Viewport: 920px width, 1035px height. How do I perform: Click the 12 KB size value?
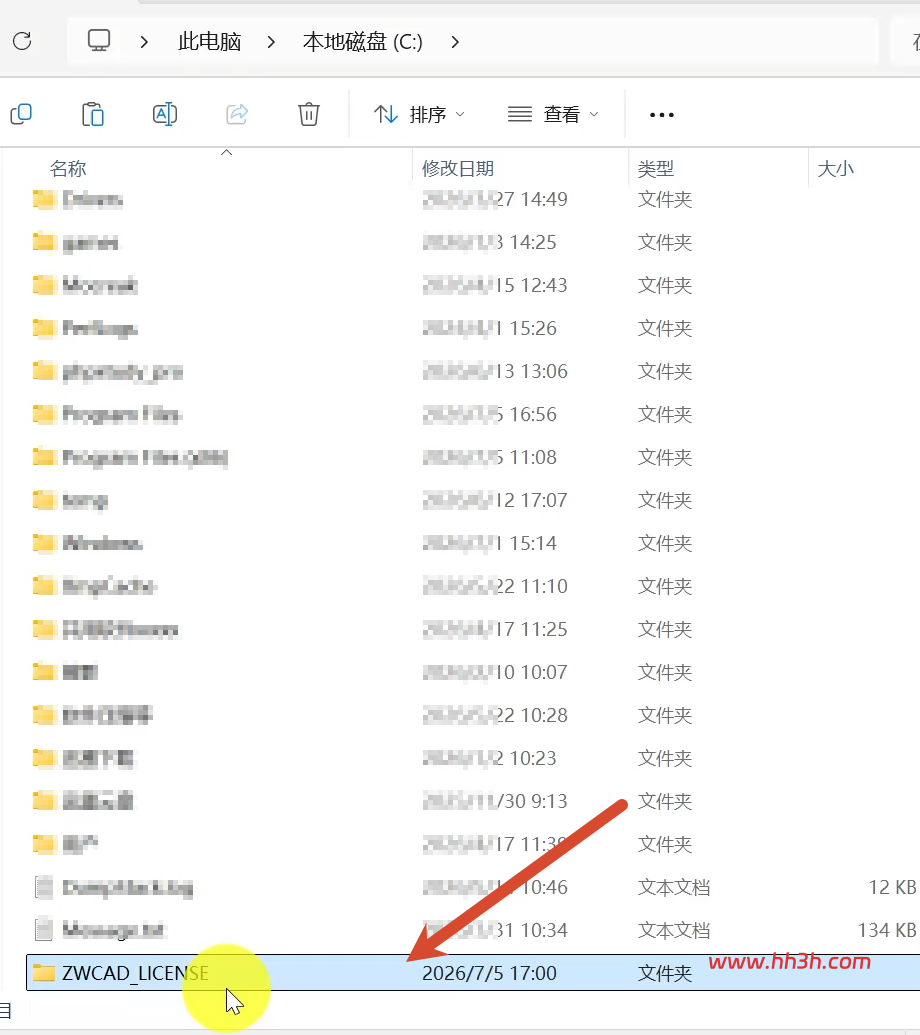click(892, 887)
